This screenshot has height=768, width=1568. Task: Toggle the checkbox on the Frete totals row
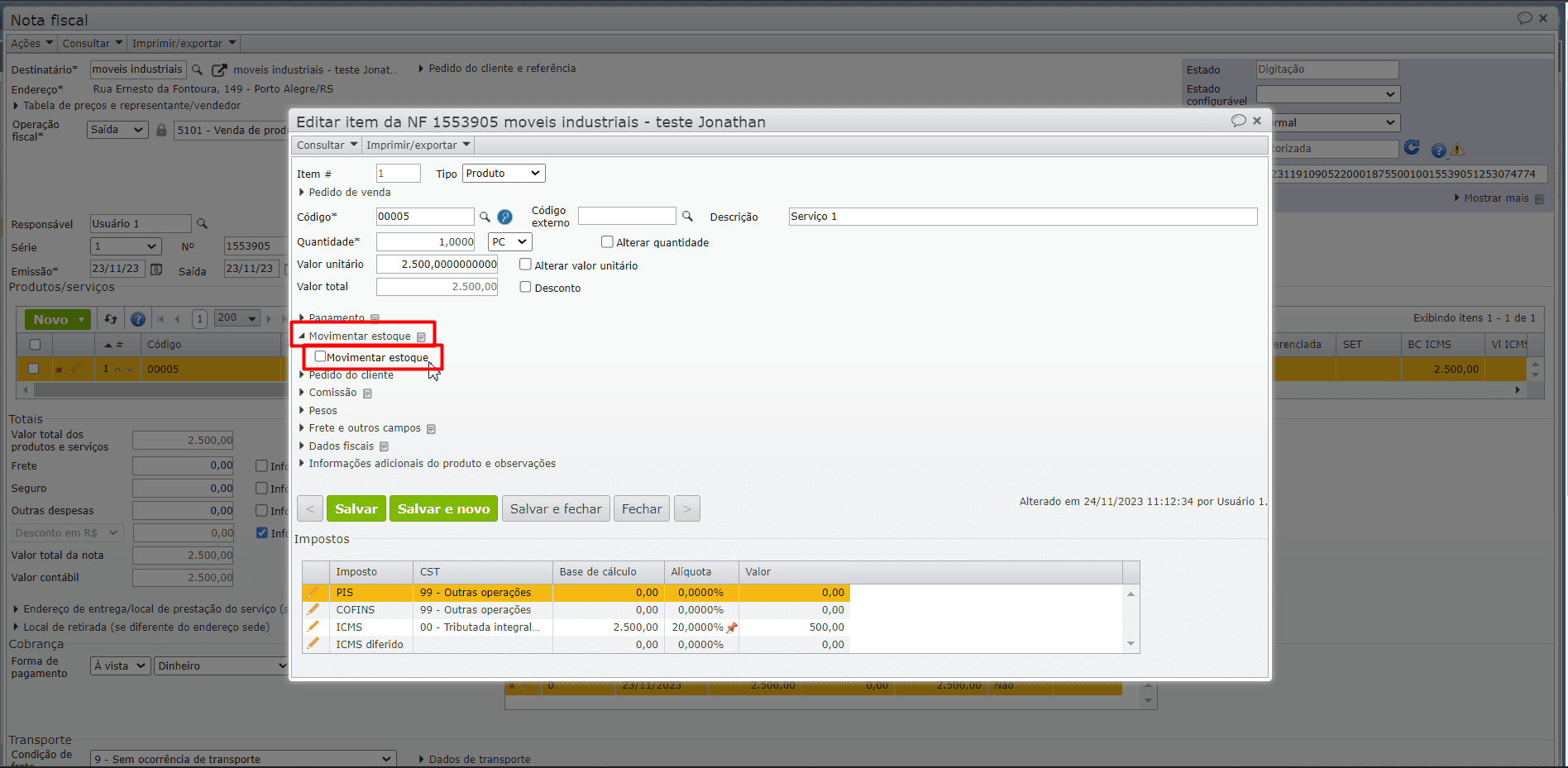tap(261, 466)
